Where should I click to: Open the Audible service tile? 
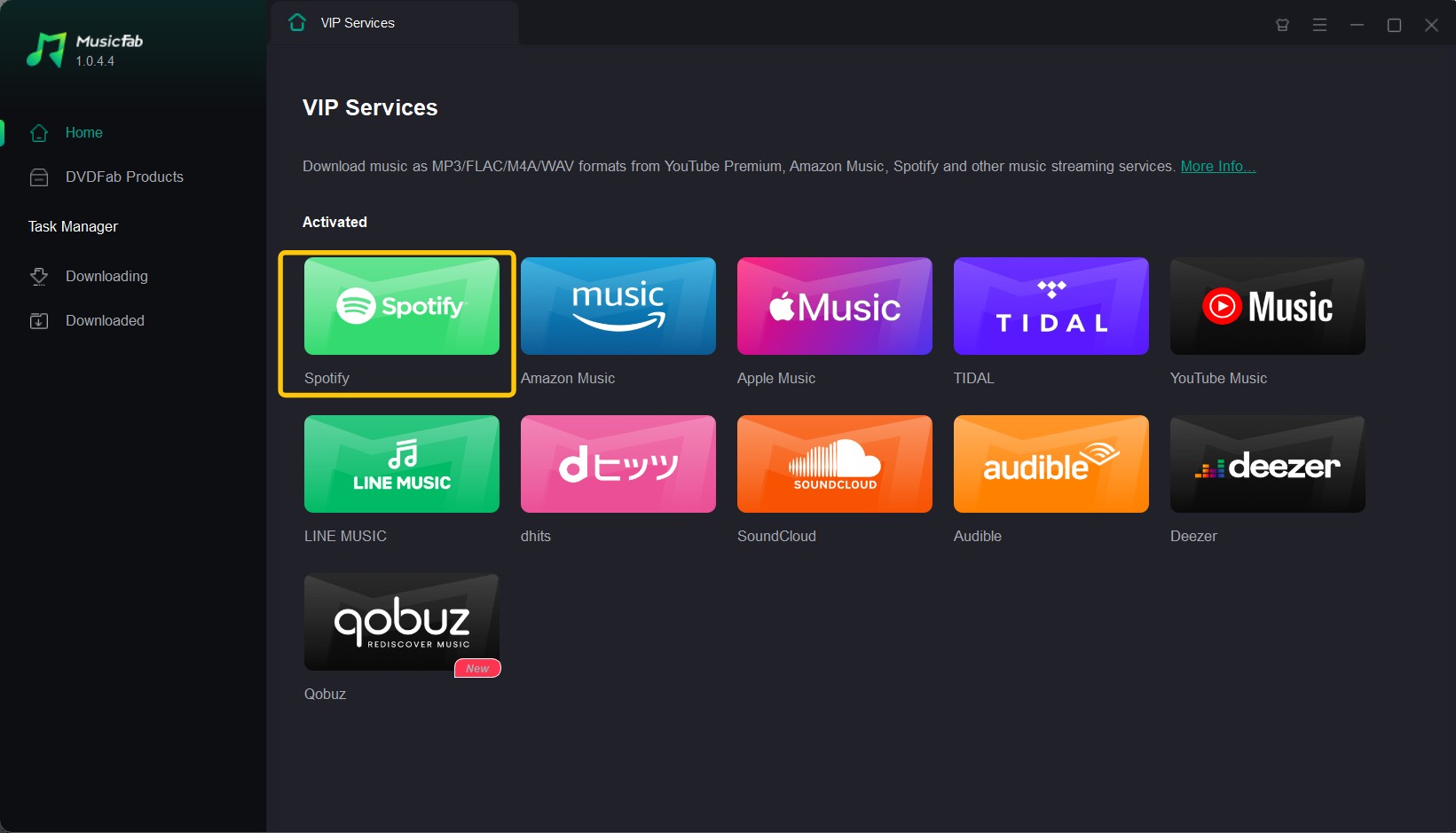[1051, 464]
